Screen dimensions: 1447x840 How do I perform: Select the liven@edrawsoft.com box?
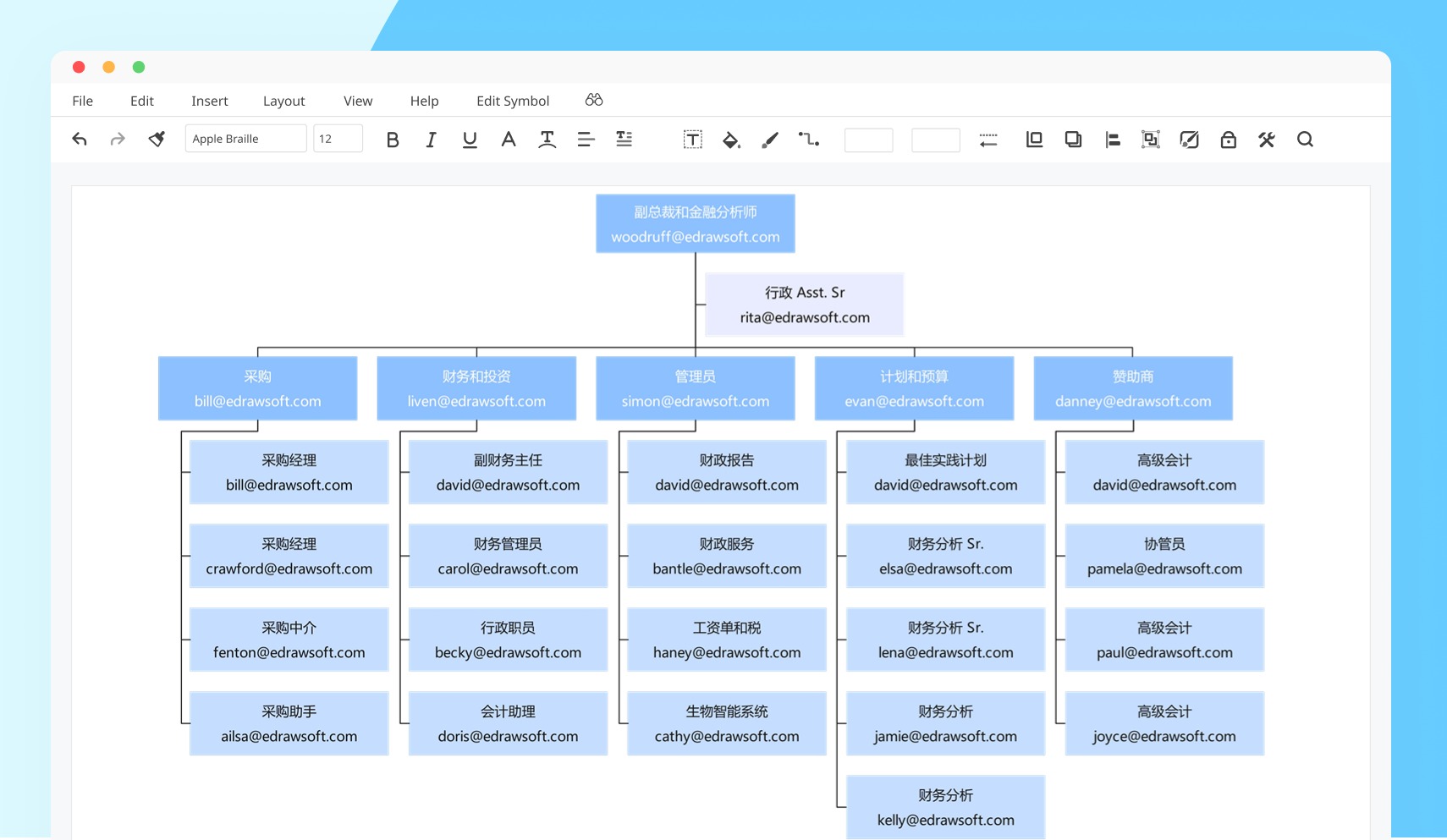[476, 388]
